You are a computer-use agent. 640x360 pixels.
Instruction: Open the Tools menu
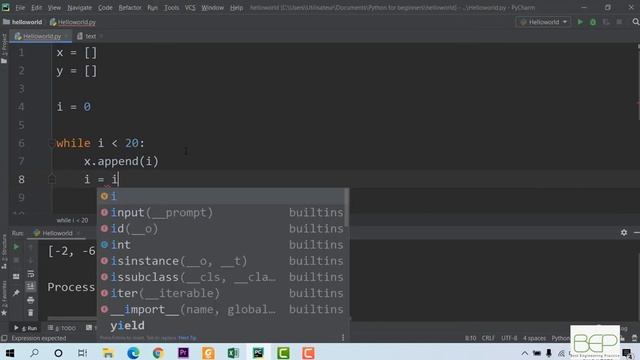(171, 8)
